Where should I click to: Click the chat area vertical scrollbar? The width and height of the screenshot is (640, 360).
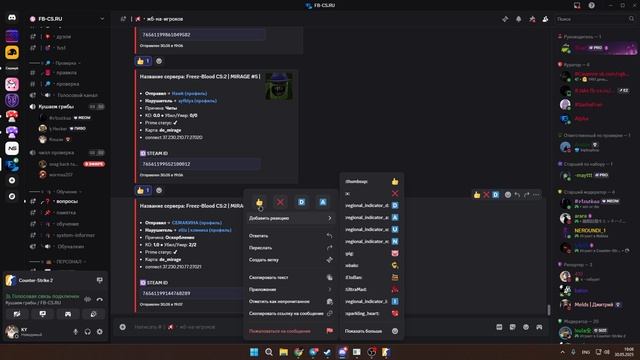(x=549, y=309)
